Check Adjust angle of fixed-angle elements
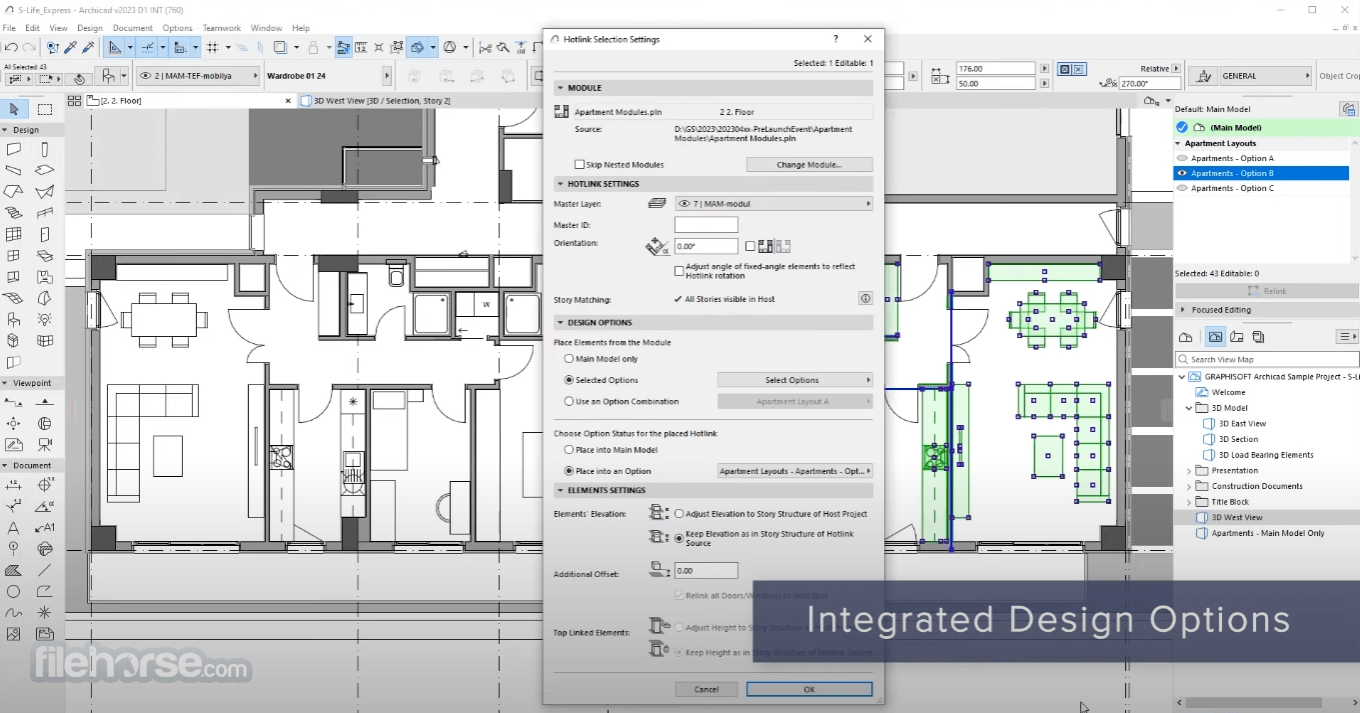The width and height of the screenshot is (1360, 713). [x=679, y=271]
